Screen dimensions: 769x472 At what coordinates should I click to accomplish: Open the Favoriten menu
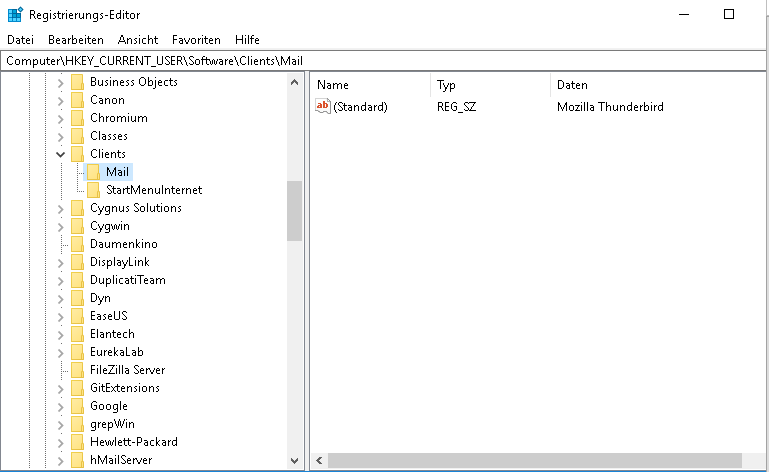(x=196, y=40)
